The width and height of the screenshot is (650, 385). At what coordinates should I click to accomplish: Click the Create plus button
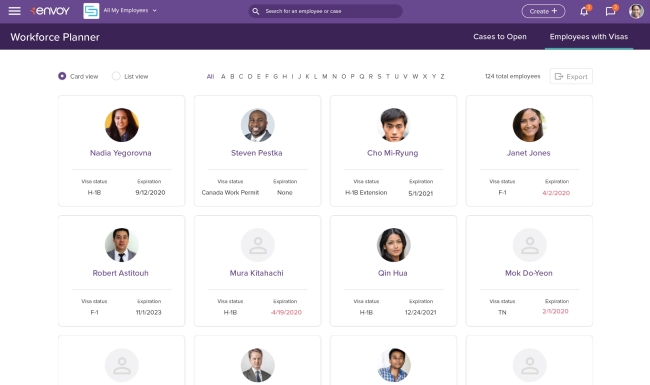(543, 11)
